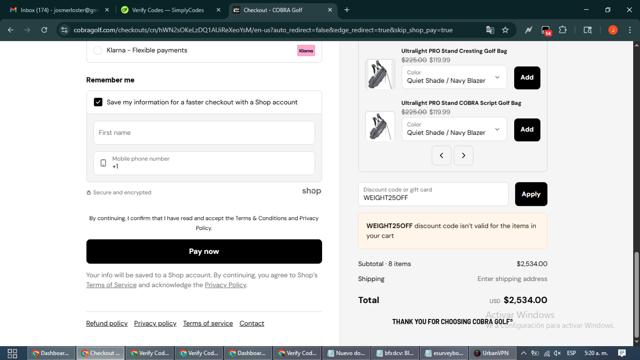The height and width of the screenshot is (360, 640).
Task: Click the muted volume tray icon
Action: [x=557, y=353]
